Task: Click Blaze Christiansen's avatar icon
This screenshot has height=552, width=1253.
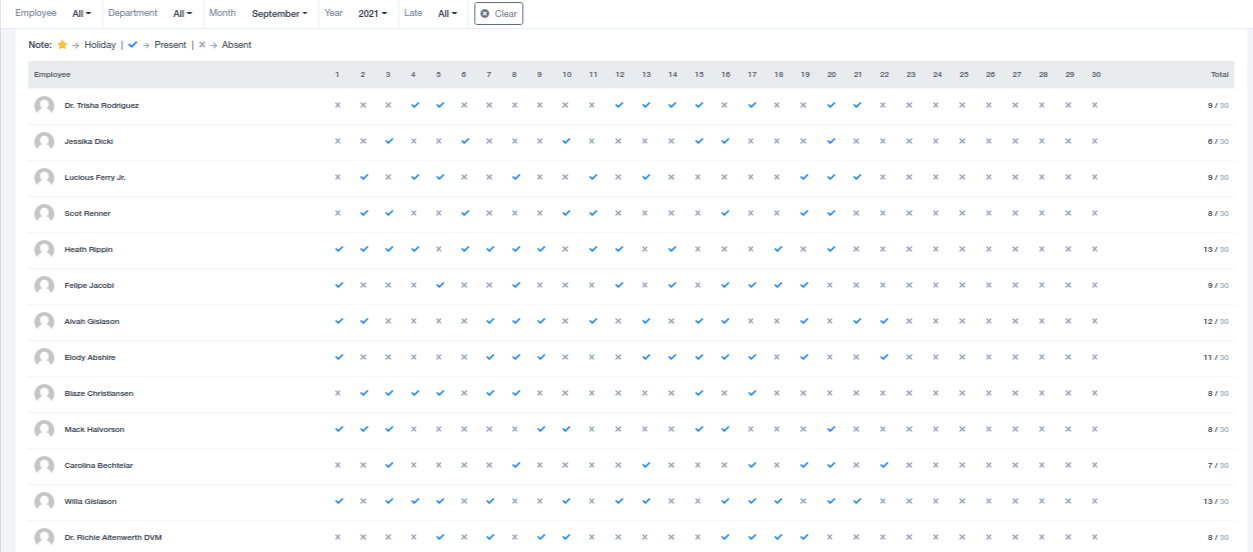Action: point(44,394)
